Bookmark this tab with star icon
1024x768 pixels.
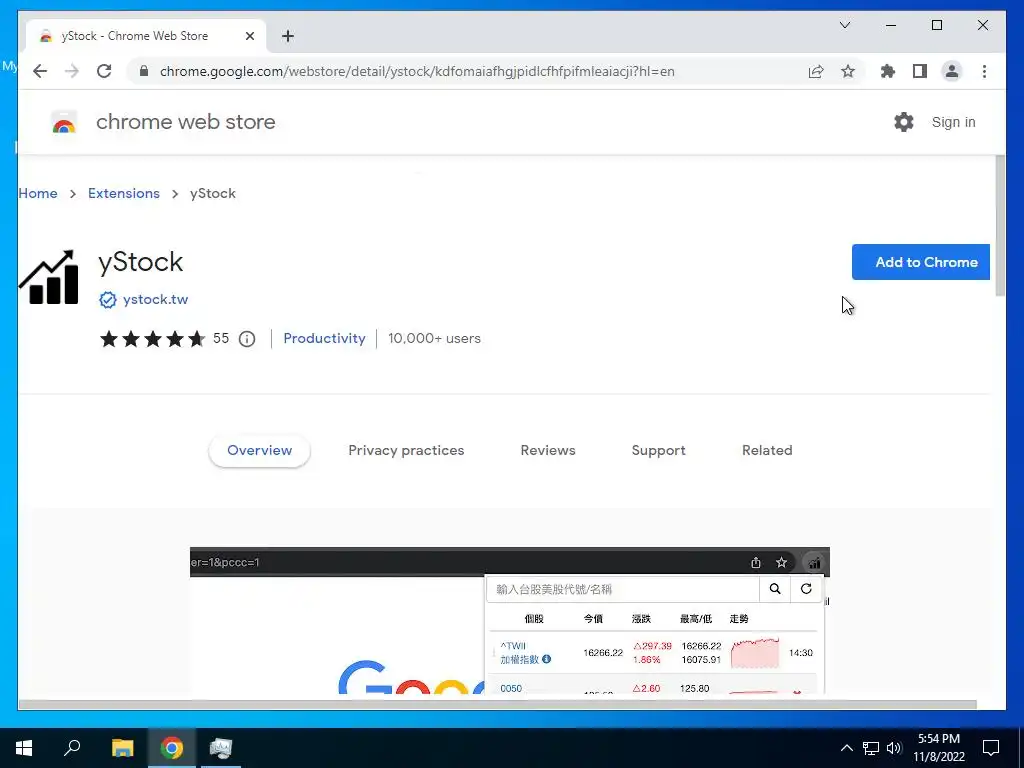[848, 71]
